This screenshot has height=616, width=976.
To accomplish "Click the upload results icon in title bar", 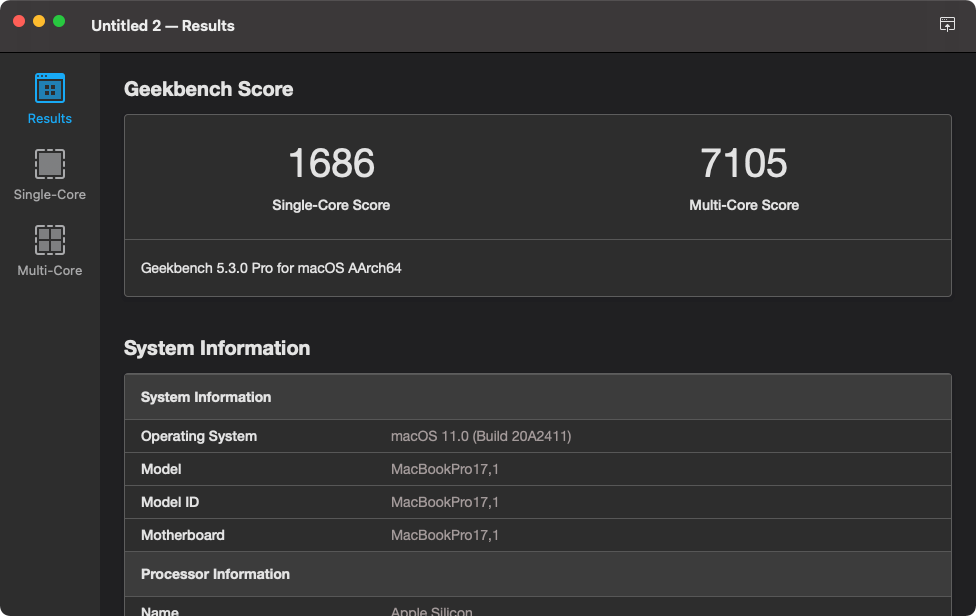I will tap(947, 24).
